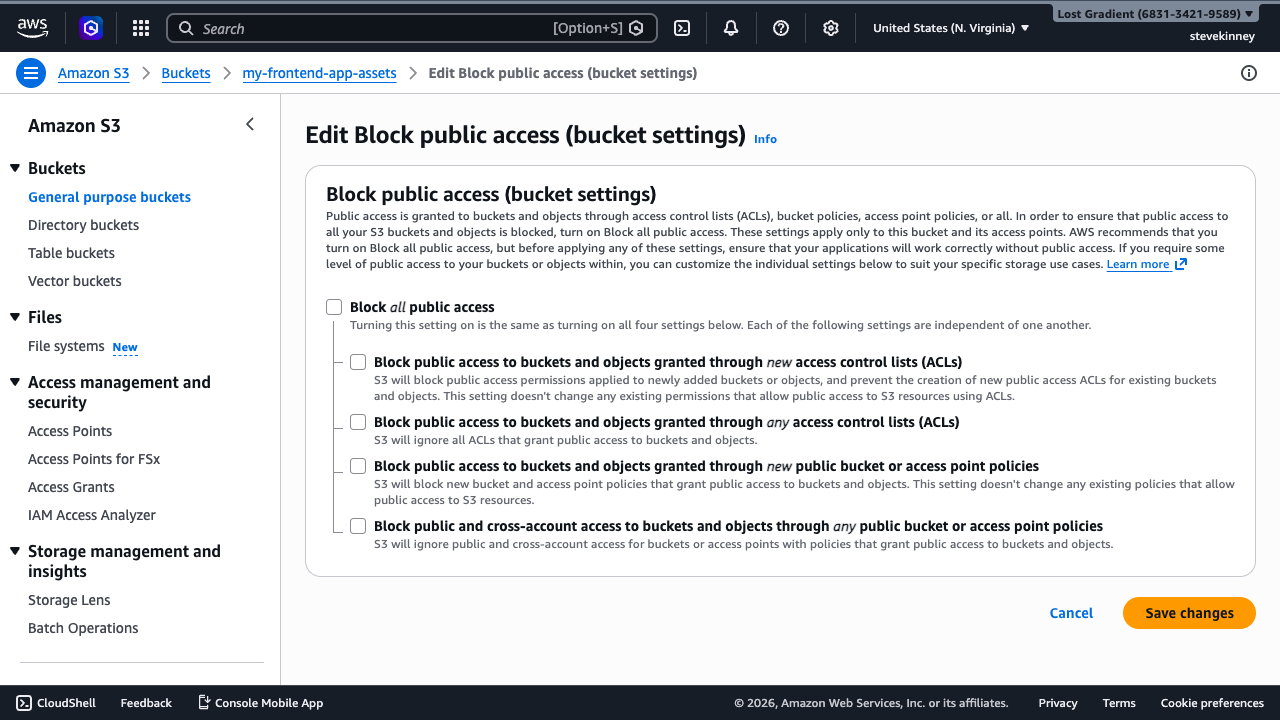Click the stevekinney username text

pos(1221,36)
